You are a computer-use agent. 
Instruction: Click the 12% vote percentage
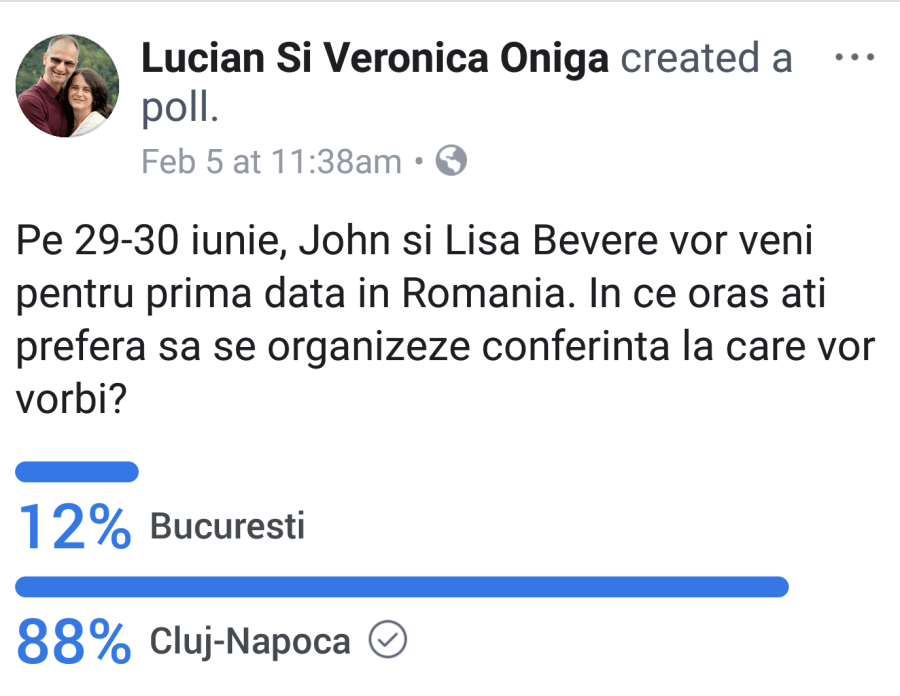pyautogui.click(x=75, y=527)
